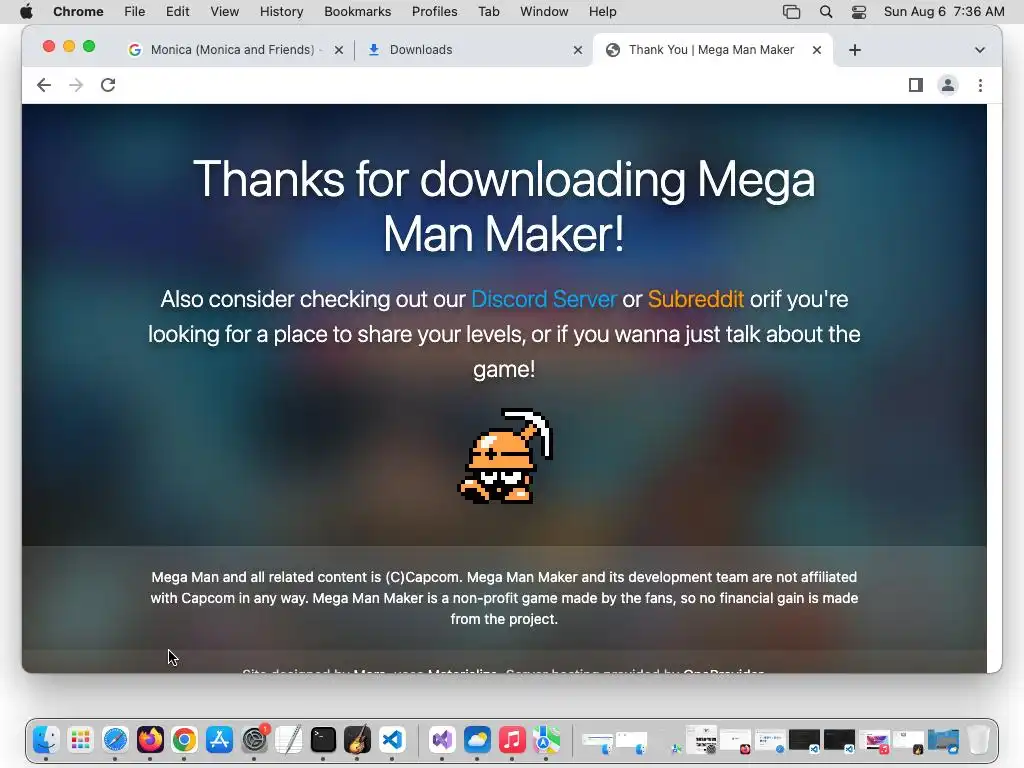The height and width of the screenshot is (768, 1024).
Task: Click the date and time in menu bar
Action: pos(944,12)
